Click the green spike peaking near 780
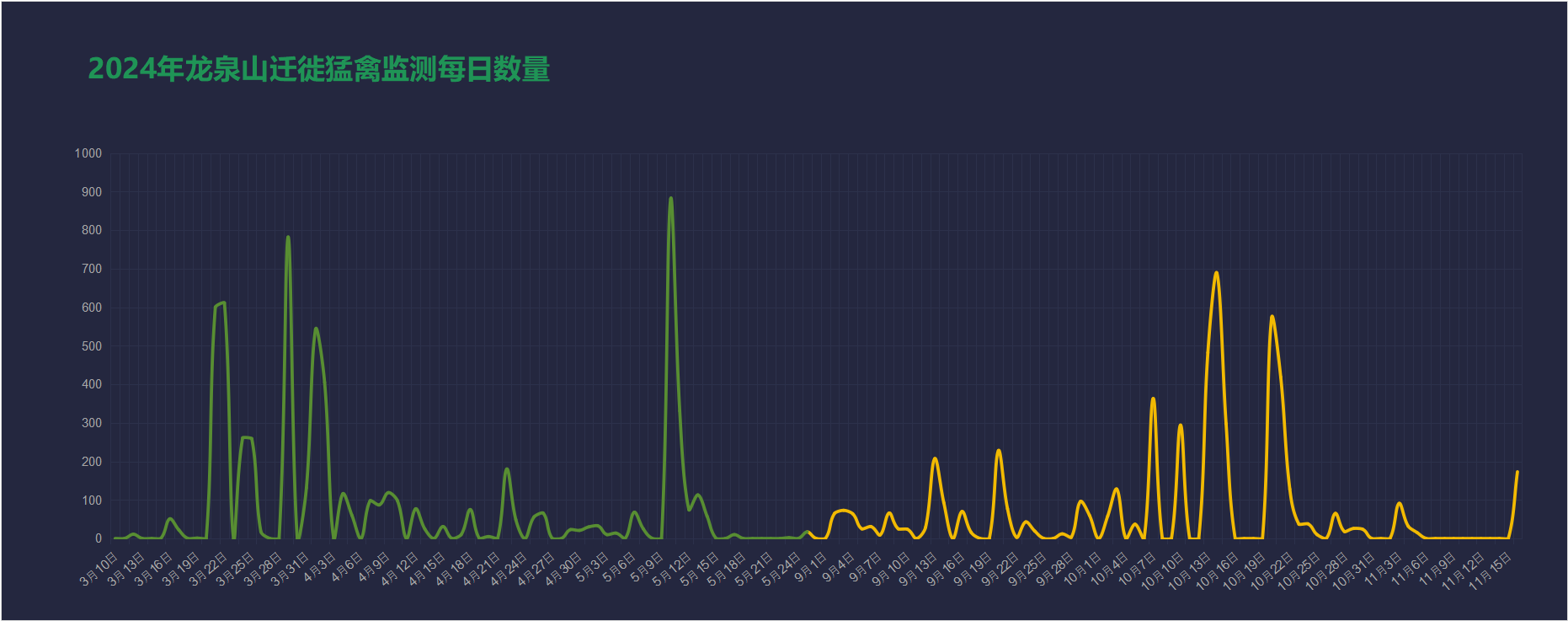The height and width of the screenshot is (621, 1568). click(288, 238)
